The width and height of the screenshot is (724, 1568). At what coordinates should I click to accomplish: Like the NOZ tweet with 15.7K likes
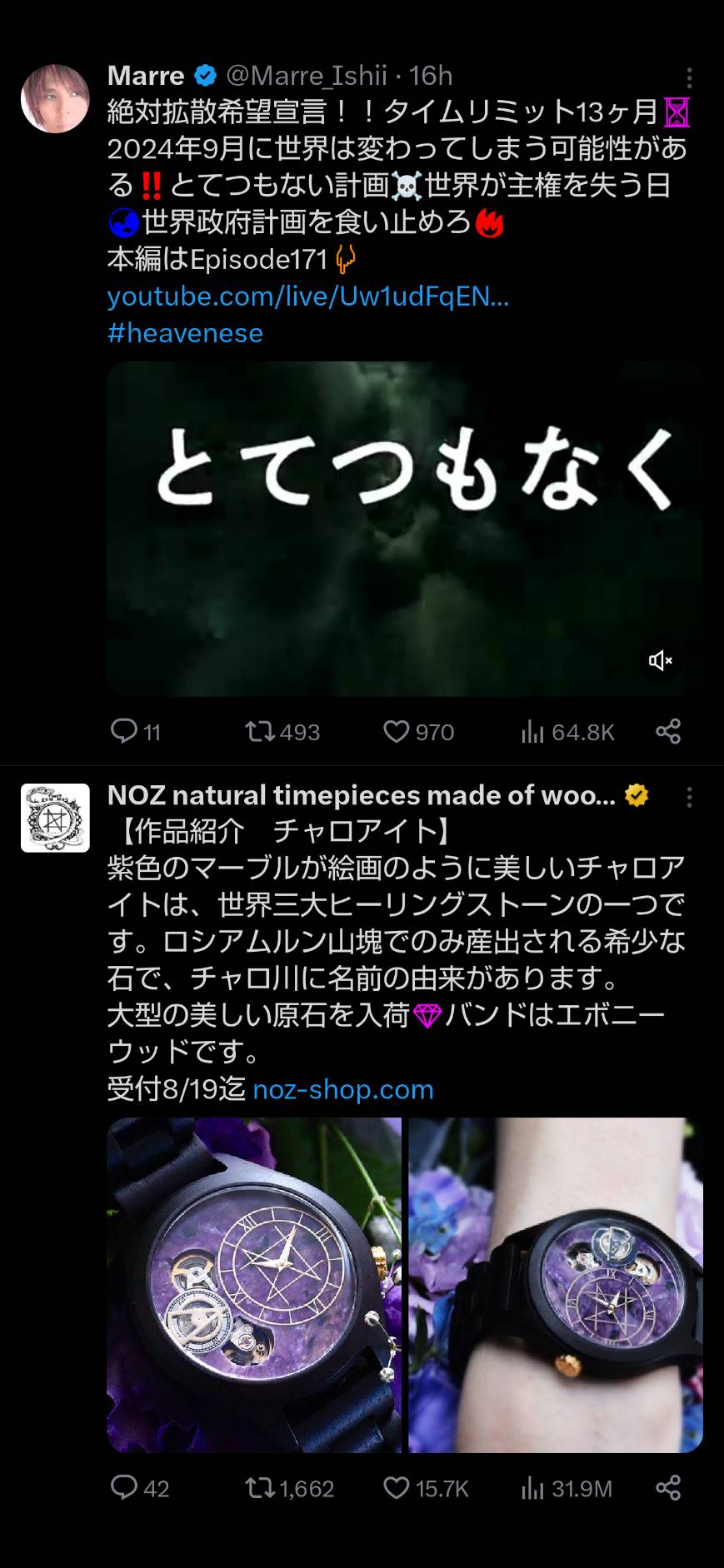(x=426, y=1488)
